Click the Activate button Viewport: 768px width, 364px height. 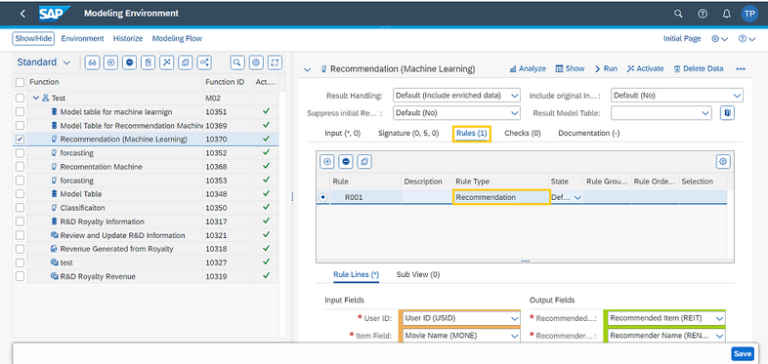(645, 69)
